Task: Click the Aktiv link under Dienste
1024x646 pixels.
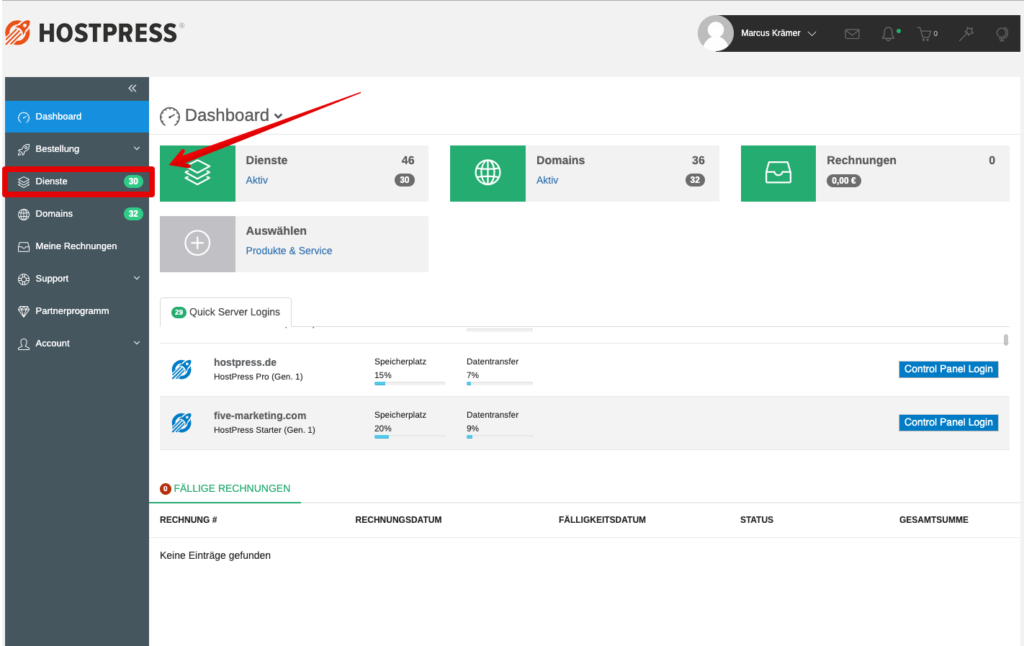Action: coord(257,180)
